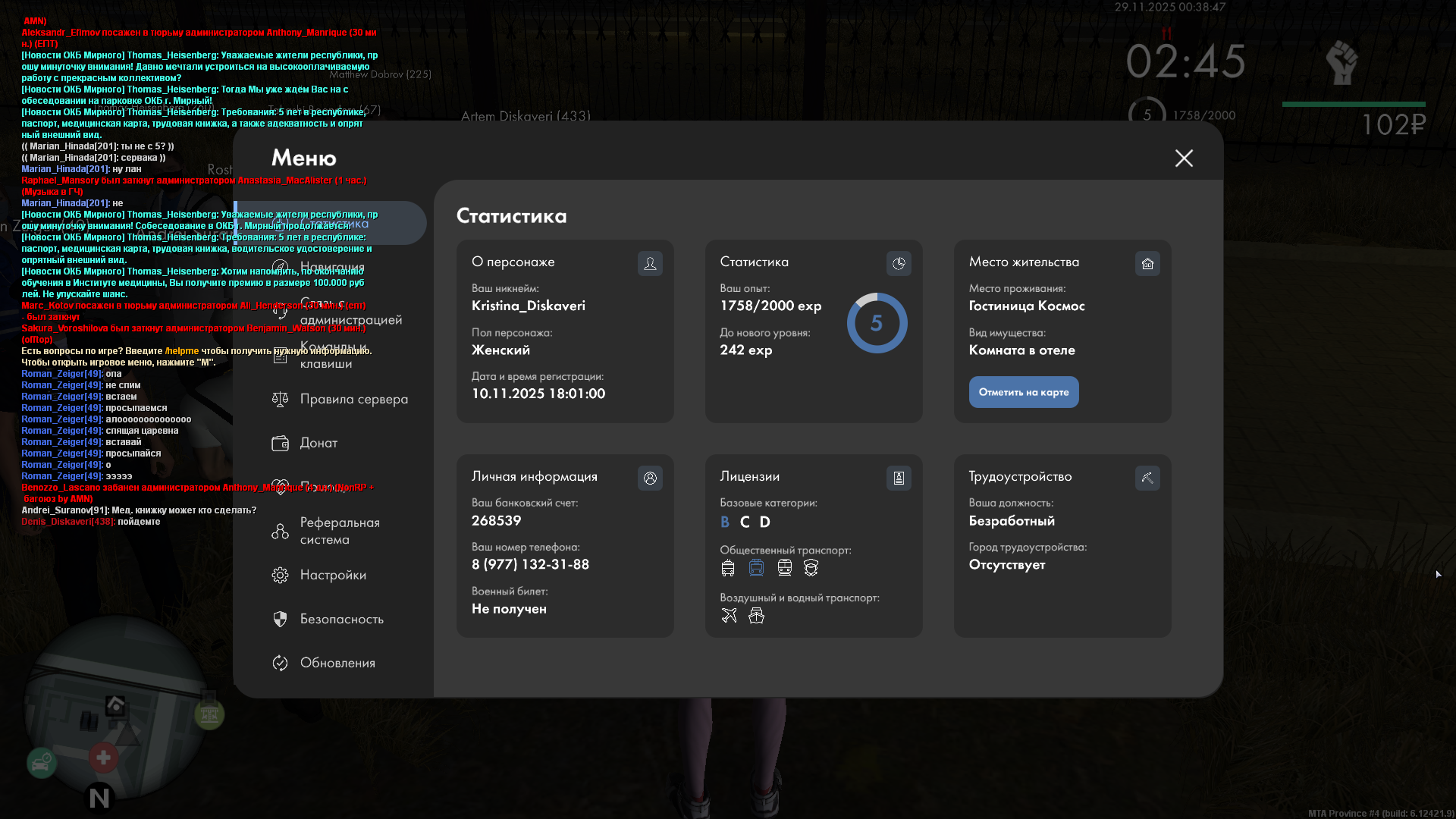Click the level 5 circular progress indicator

pos(877,323)
